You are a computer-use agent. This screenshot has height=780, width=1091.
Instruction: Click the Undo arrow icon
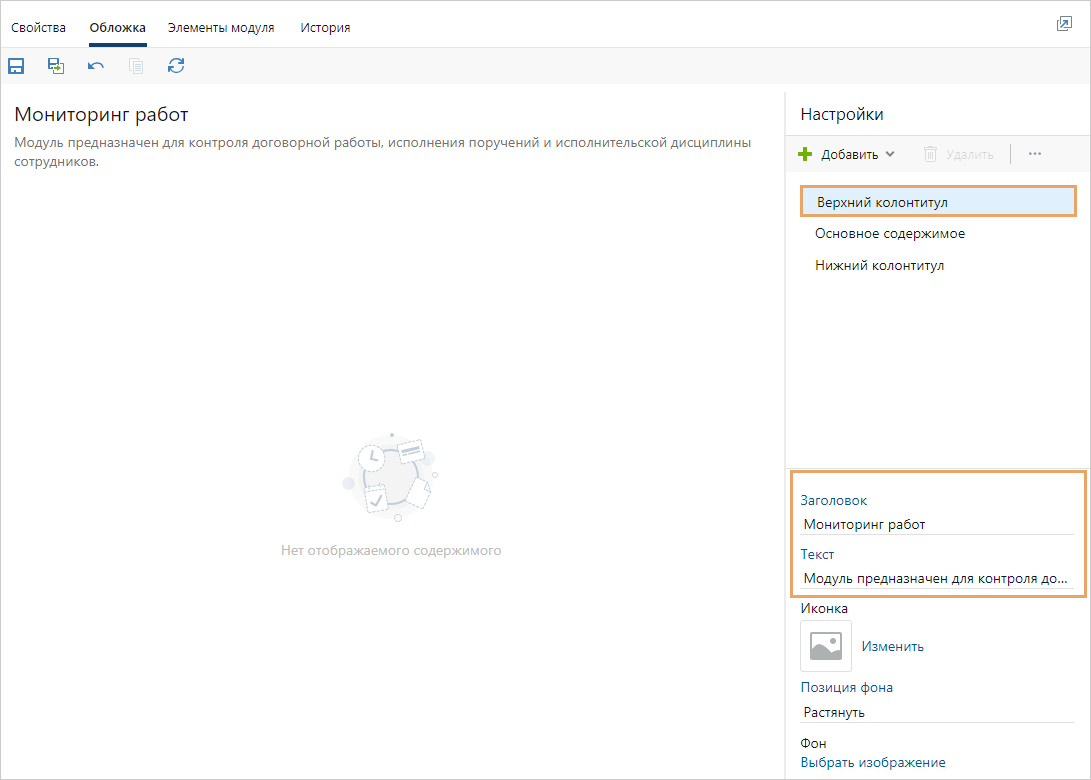96,66
